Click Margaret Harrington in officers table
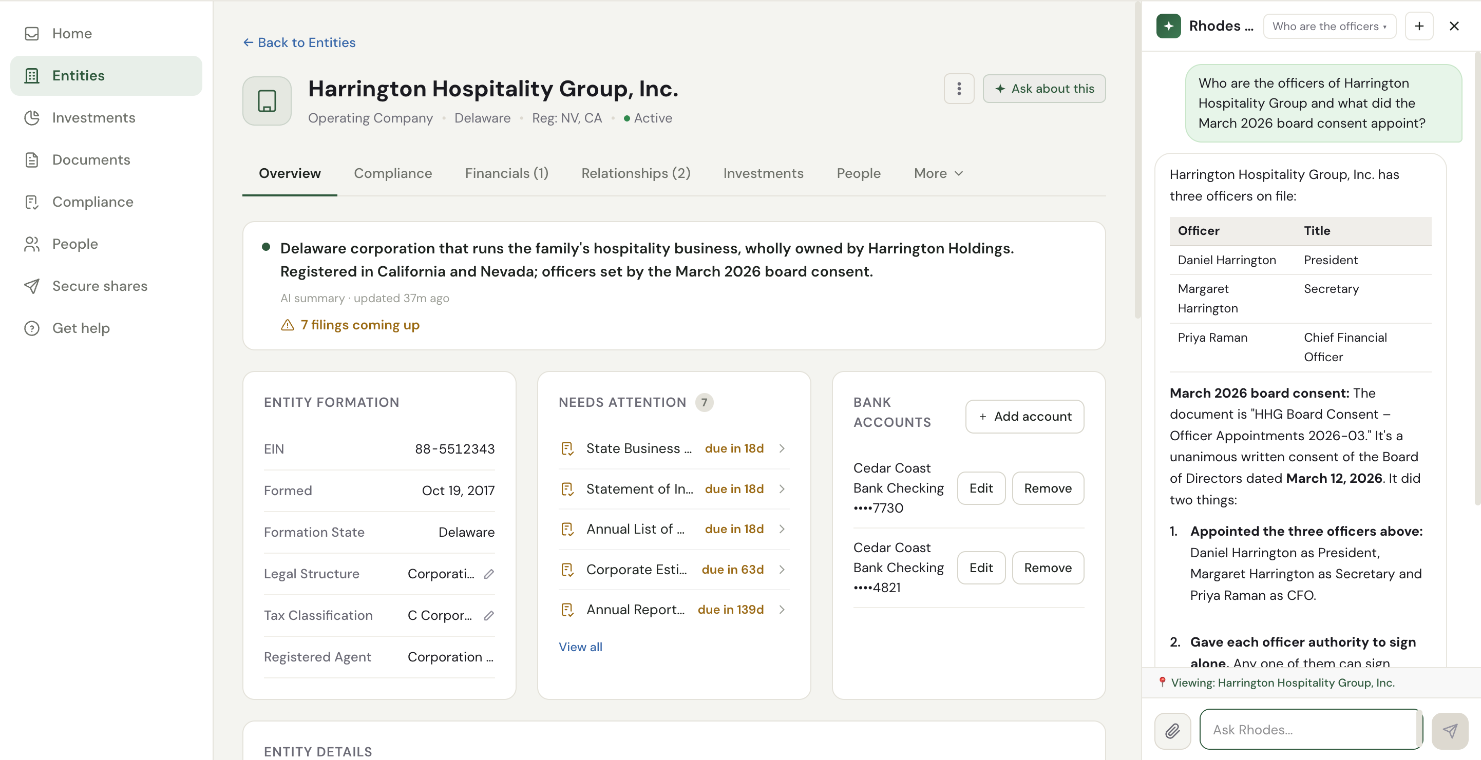Image resolution: width=1481 pixels, height=760 pixels. [1208, 299]
